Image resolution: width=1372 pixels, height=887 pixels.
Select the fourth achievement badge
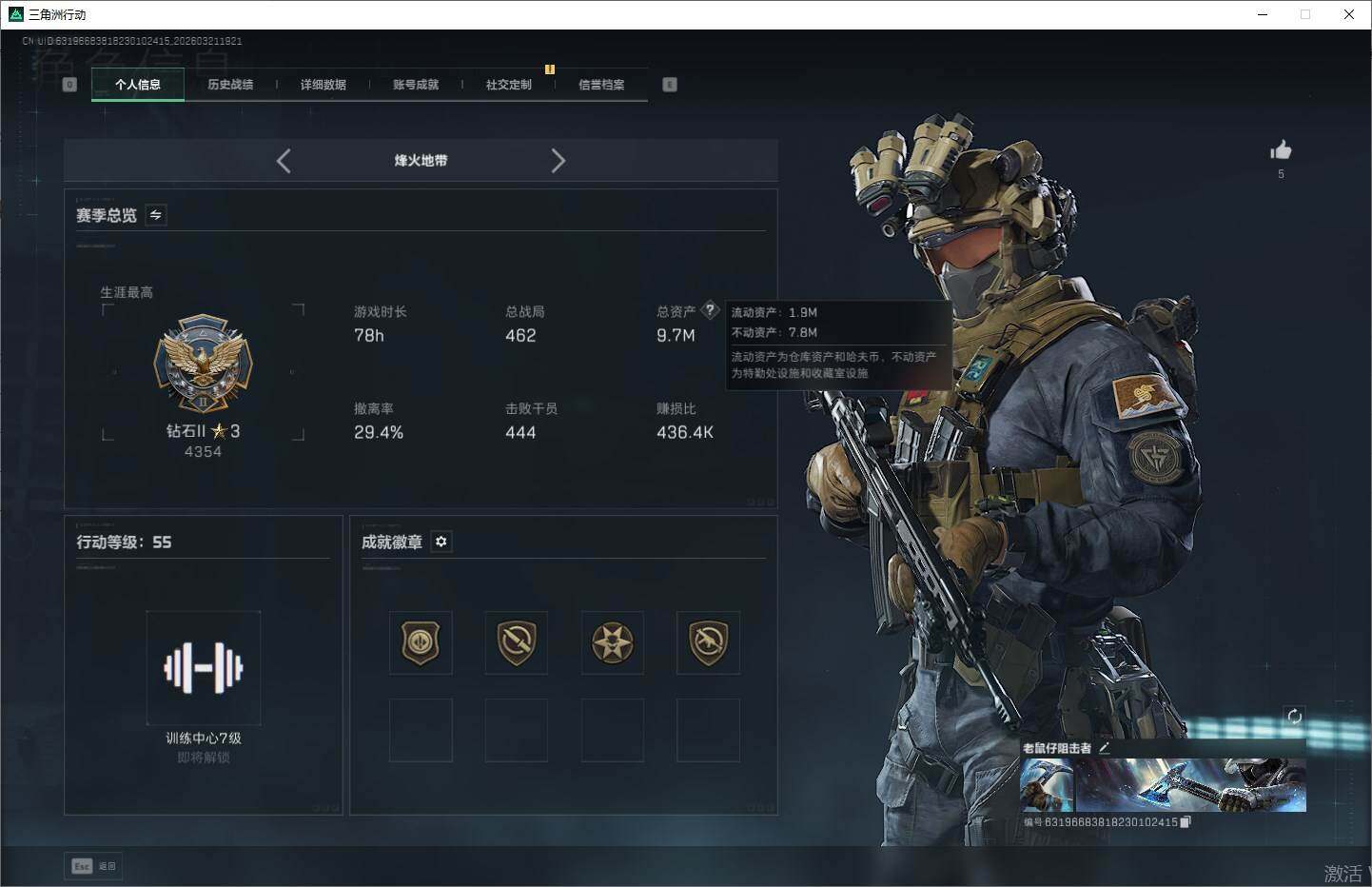(708, 642)
